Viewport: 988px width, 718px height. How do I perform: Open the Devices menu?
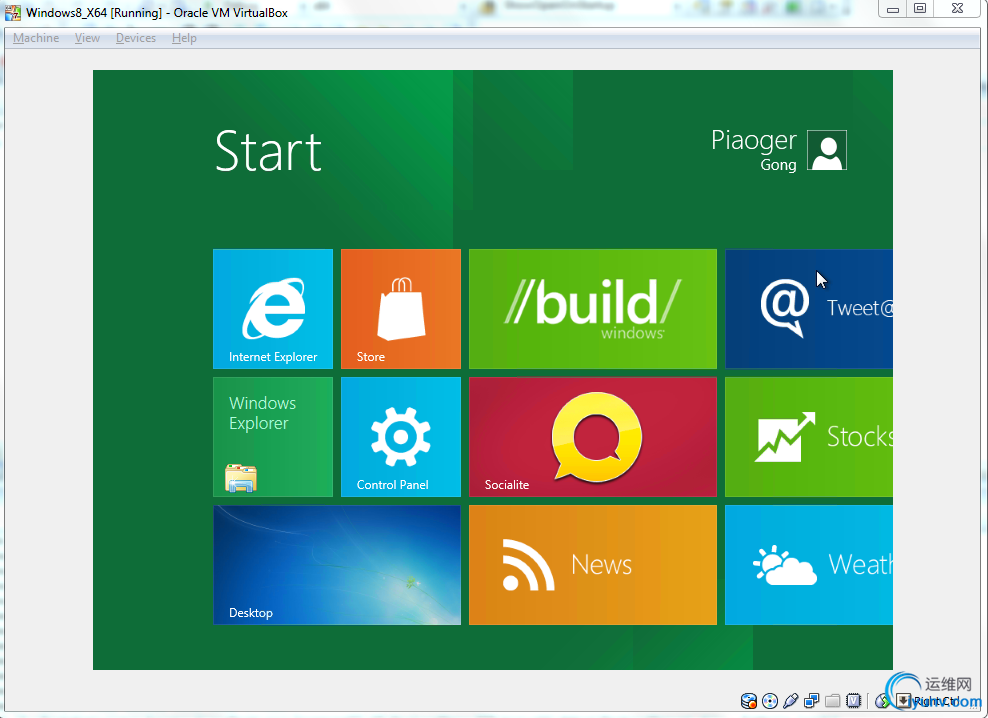tap(135, 38)
